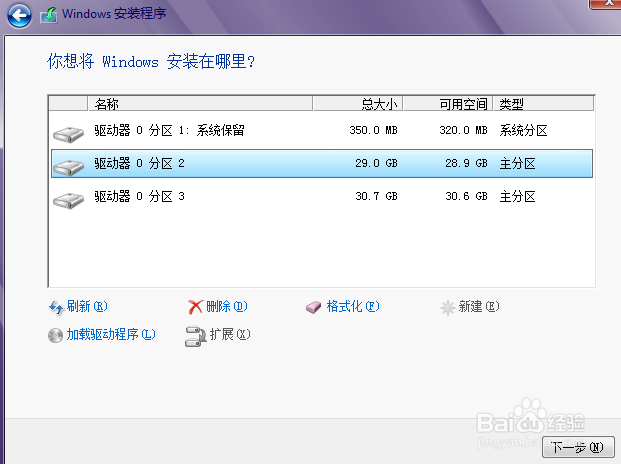Click the 名称 column header

(200, 104)
